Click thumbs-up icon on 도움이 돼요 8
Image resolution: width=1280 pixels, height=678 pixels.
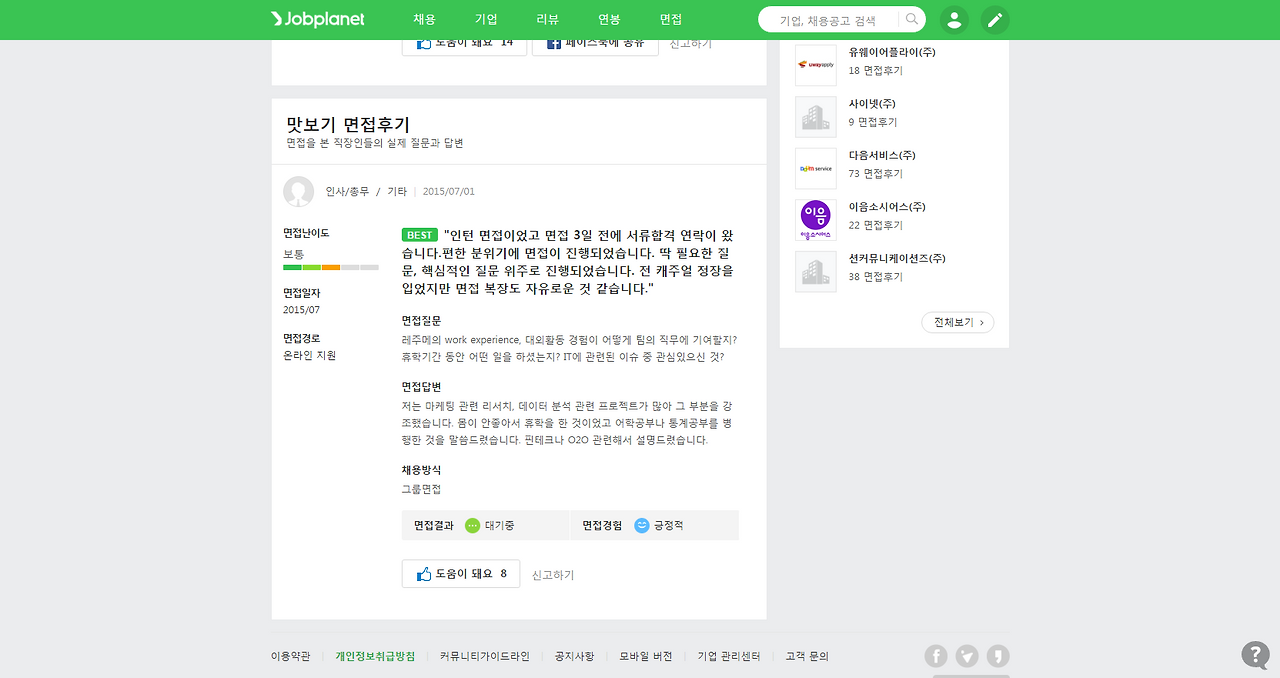point(420,572)
